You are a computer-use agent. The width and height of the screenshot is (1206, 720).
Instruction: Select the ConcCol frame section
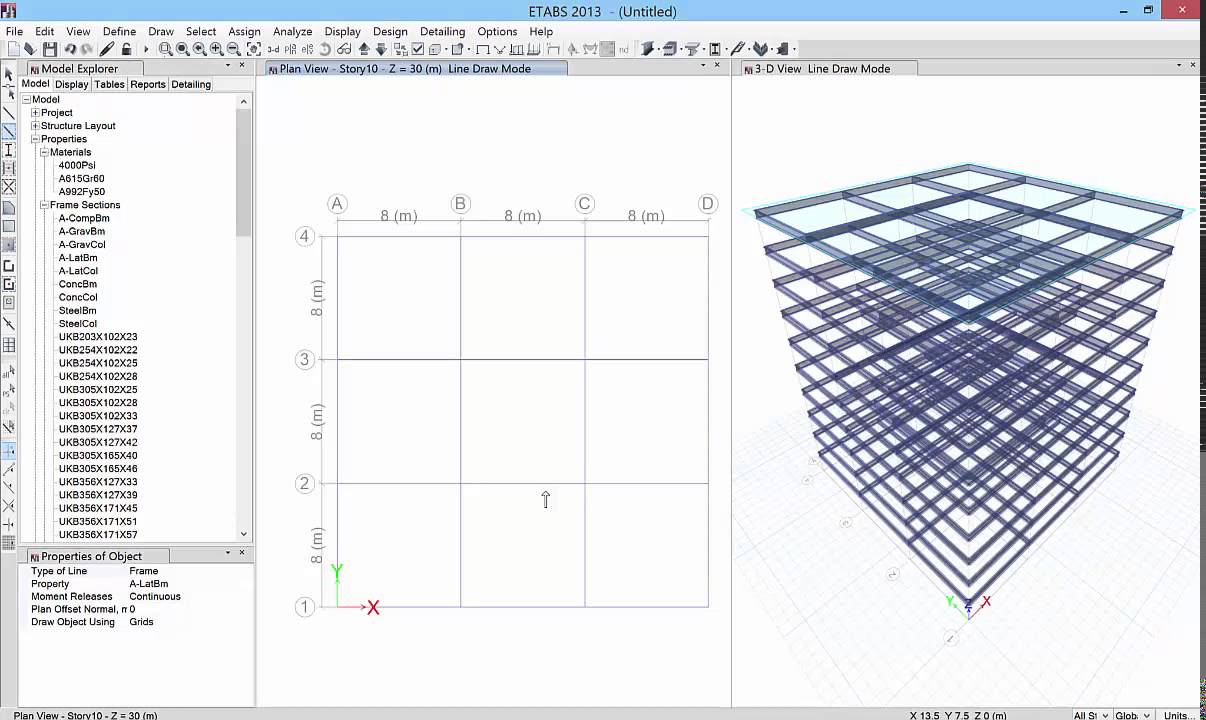(x=78, y=297)
